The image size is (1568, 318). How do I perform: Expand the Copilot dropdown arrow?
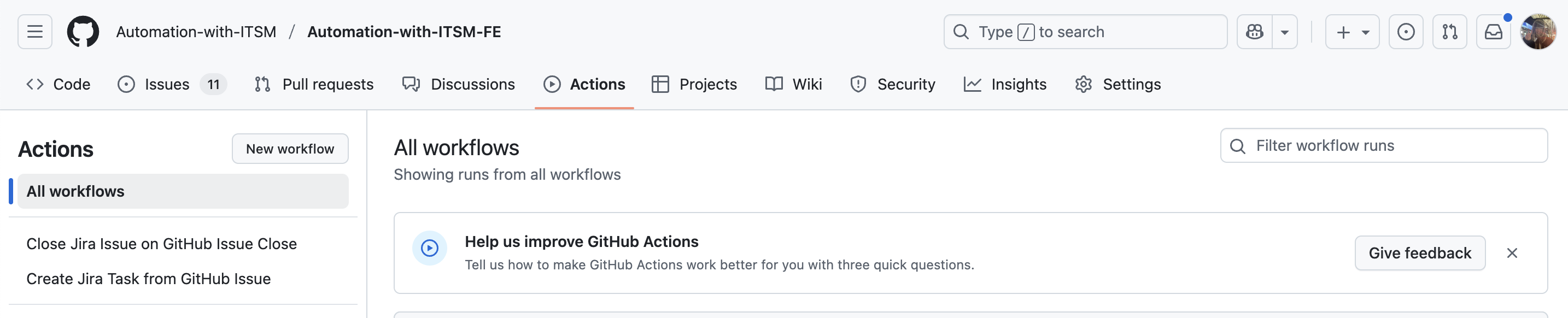coord(1284,32)
